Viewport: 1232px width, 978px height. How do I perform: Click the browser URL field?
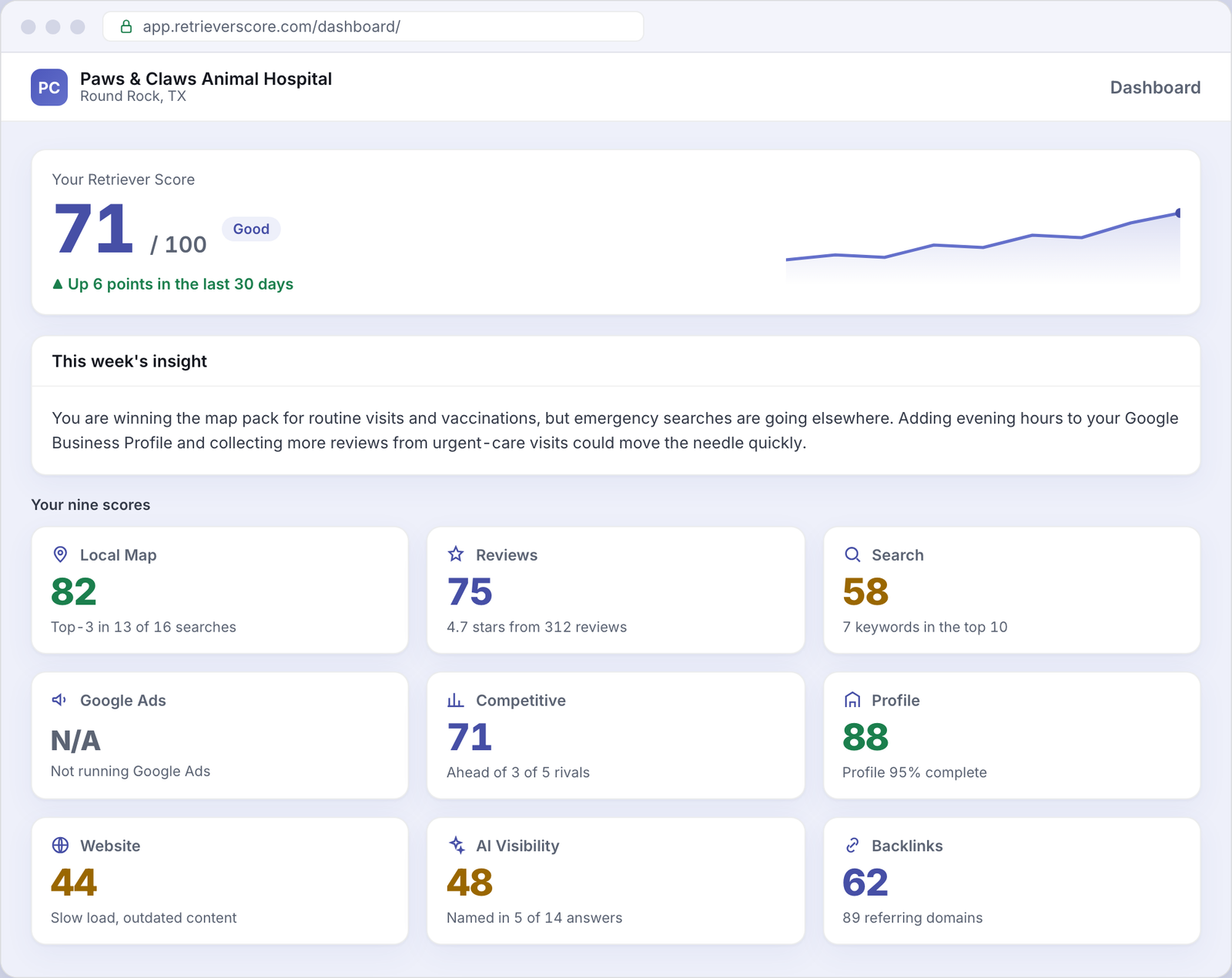click(x=373, y=26)
